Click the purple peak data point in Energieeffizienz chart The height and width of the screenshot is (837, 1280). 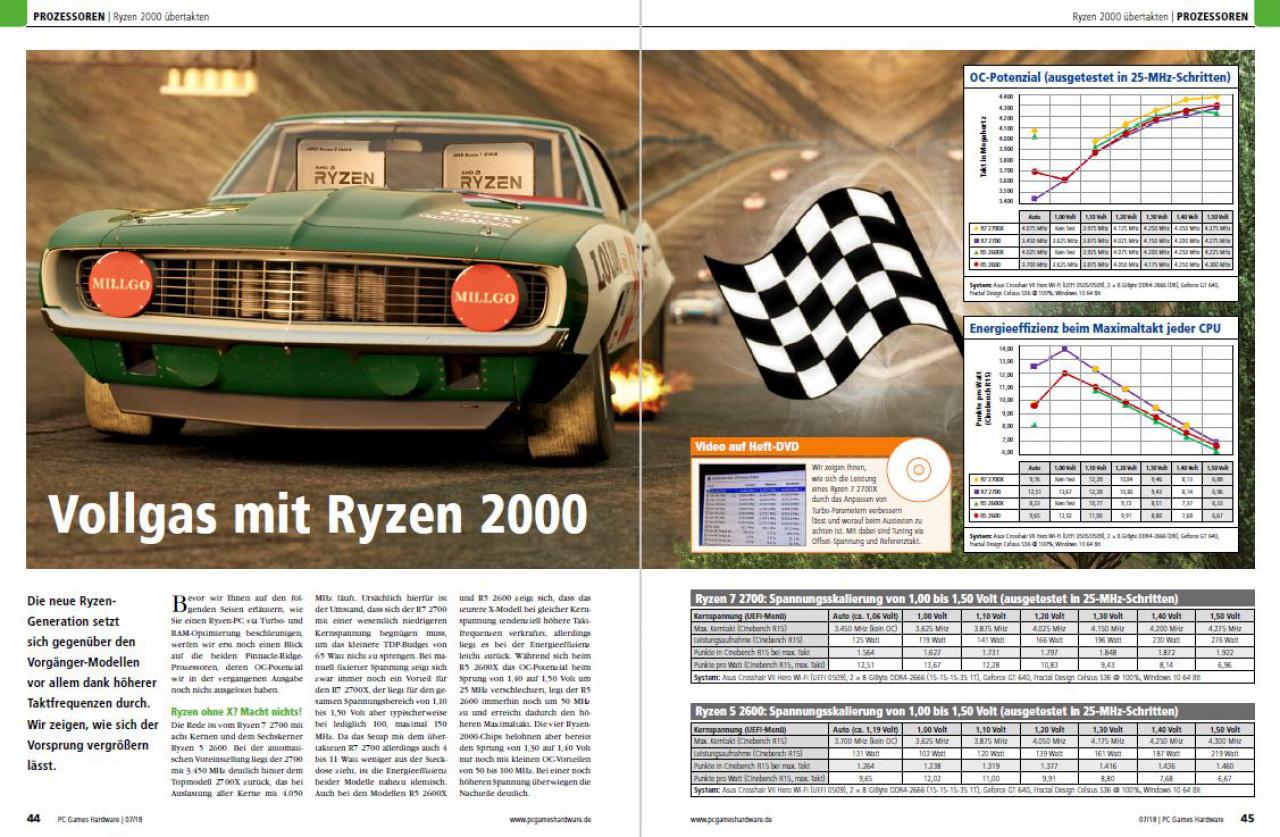[1065, 350]
